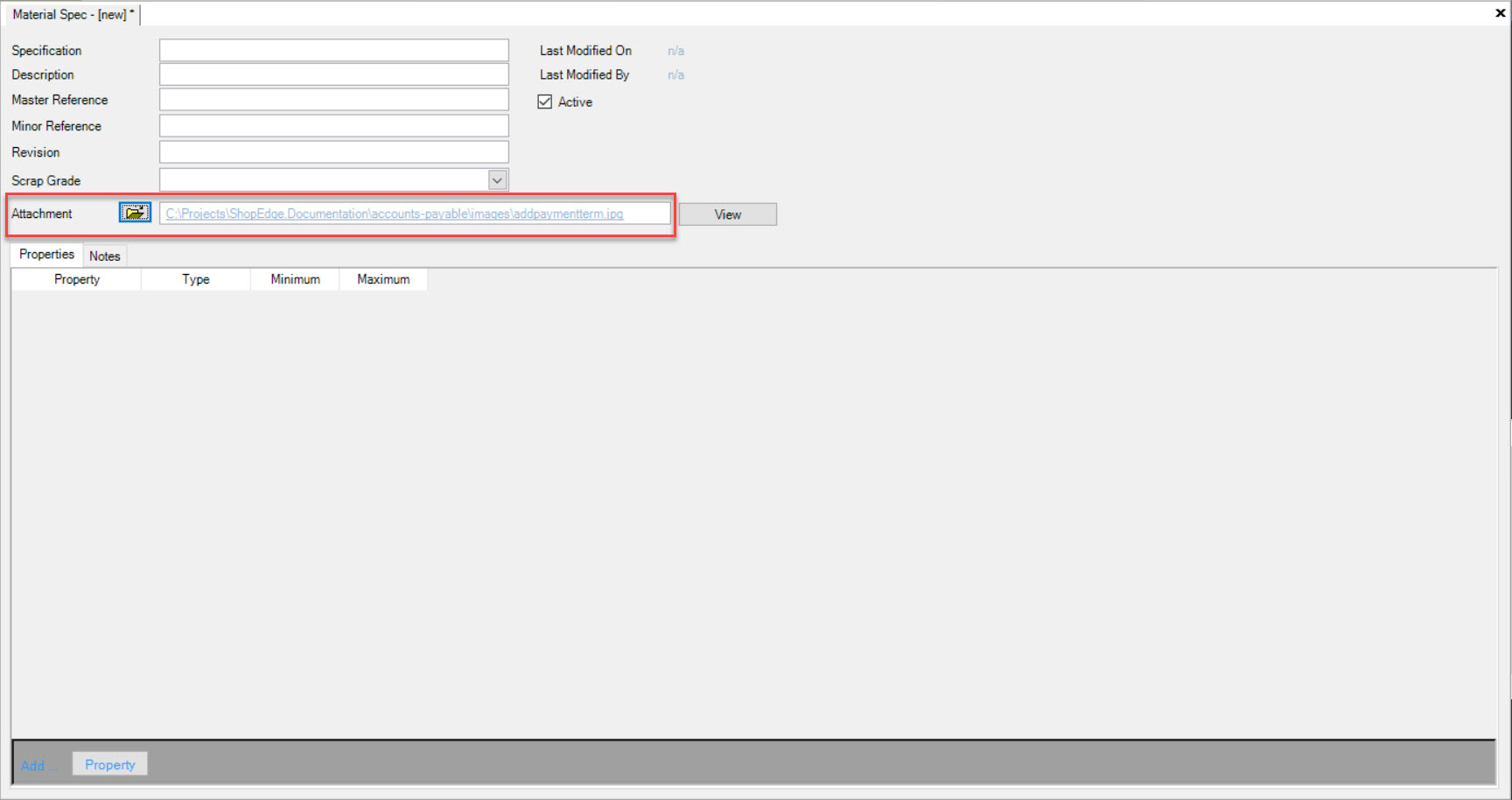
Task: Click the Last Modified By n/a value
Action: (675, 75)
